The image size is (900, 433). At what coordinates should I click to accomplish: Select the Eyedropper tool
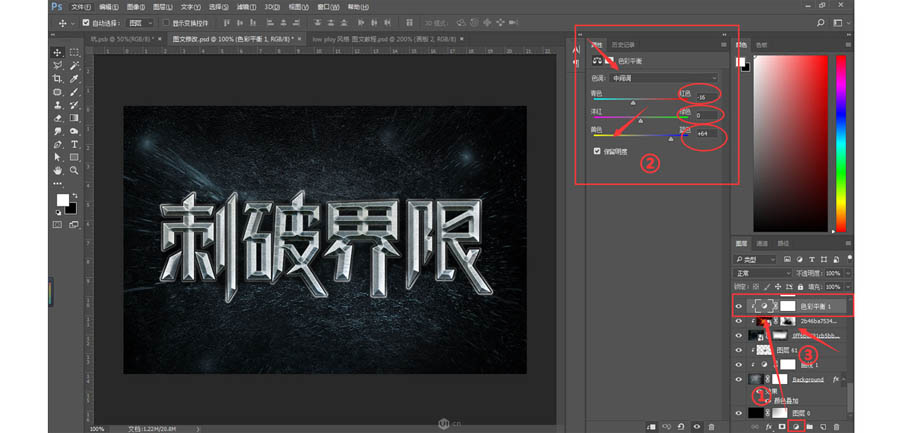pos(74,78)
